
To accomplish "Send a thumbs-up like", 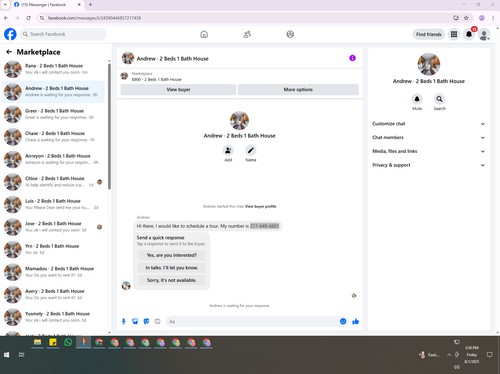I will click(356, 321).
